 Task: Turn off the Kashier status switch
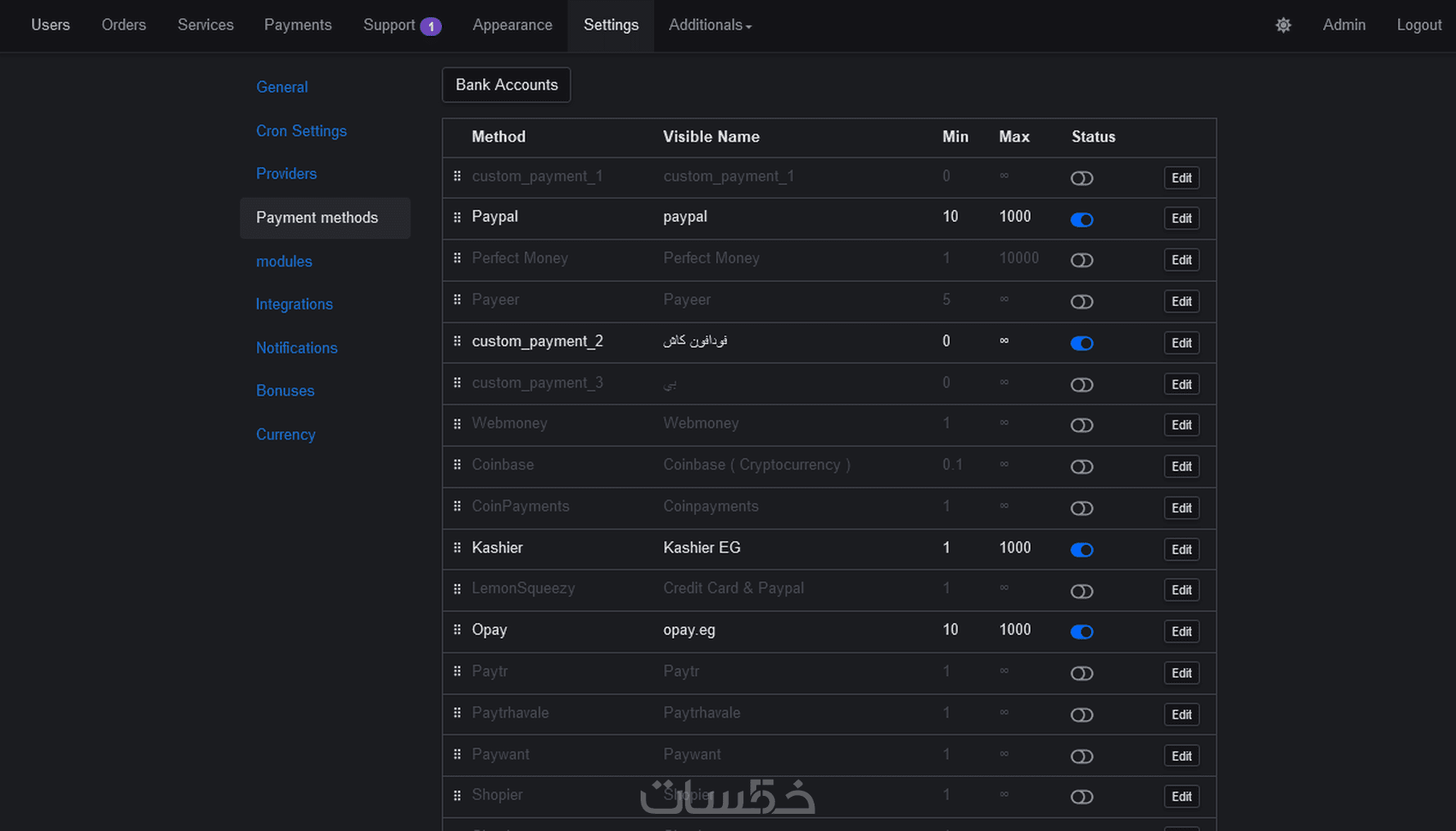1082,550
